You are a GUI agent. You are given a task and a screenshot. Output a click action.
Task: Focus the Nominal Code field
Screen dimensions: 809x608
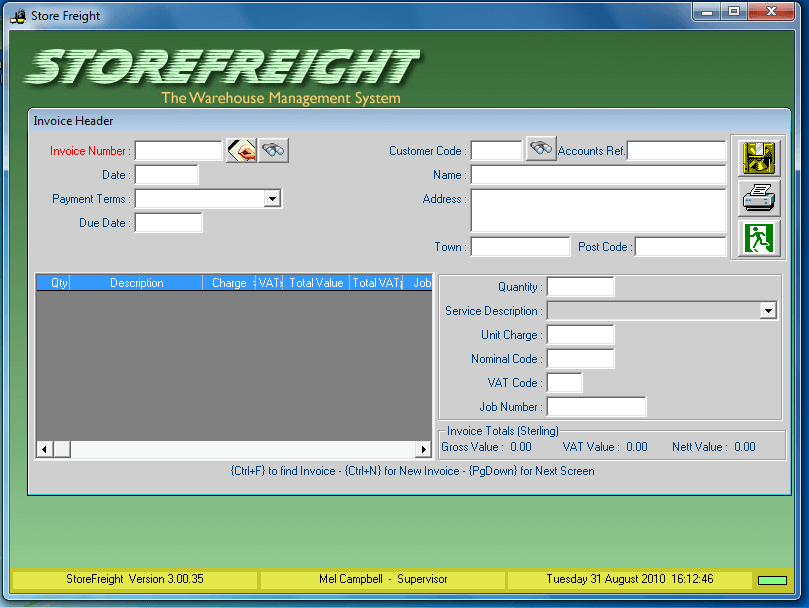pos(580,359)
